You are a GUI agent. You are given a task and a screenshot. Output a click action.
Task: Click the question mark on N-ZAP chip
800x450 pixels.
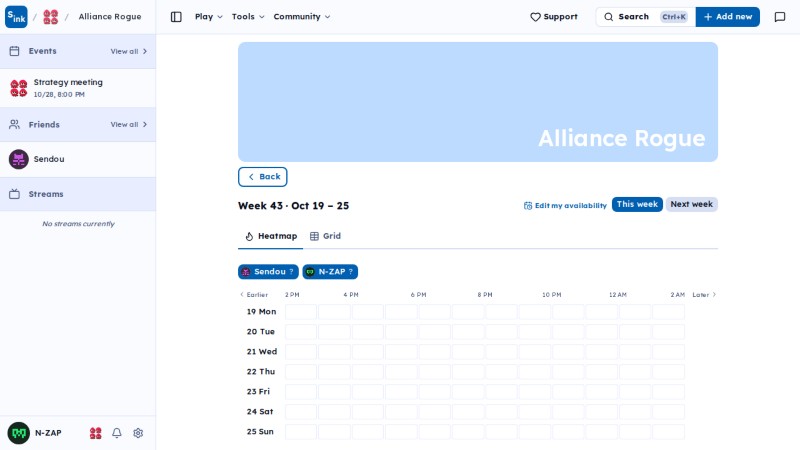tap(351, 272)
